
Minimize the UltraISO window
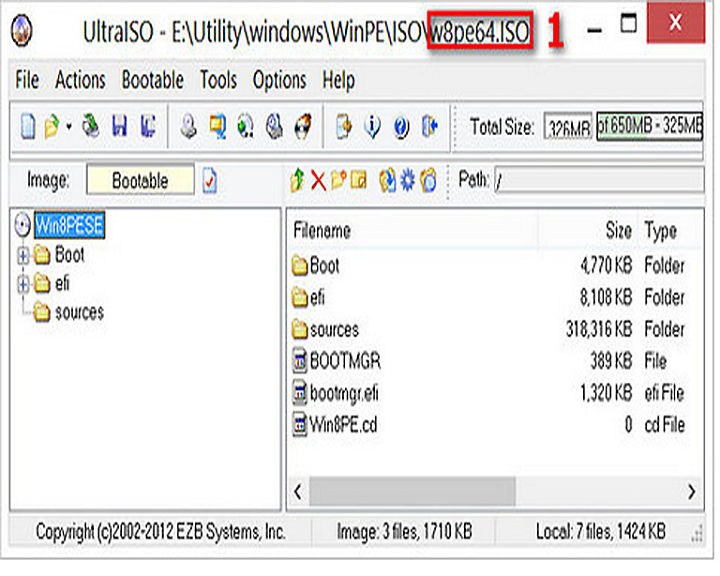pyautogui.click(x=594, y=28)
